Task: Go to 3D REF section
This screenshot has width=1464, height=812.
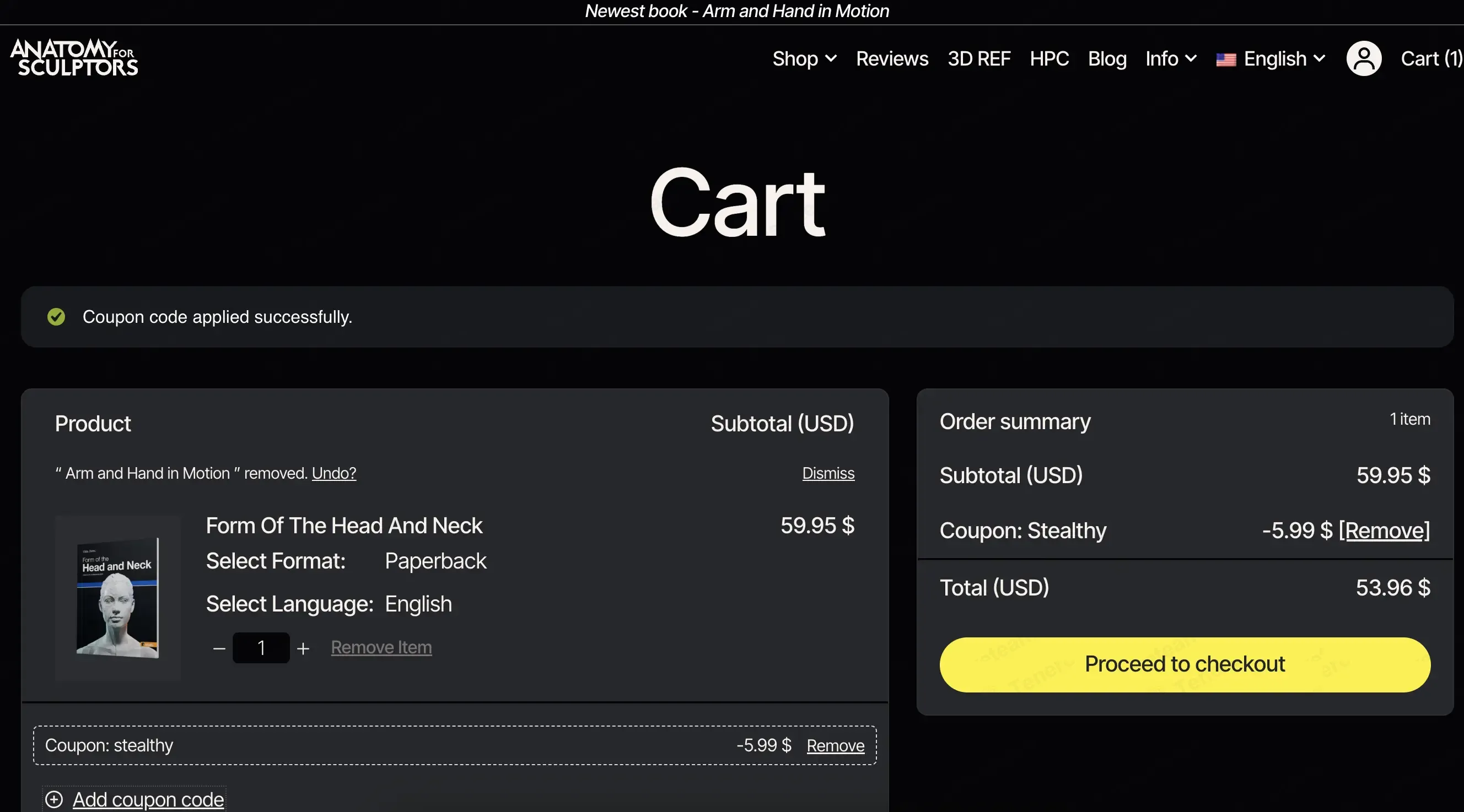Action: click(979, 58)
